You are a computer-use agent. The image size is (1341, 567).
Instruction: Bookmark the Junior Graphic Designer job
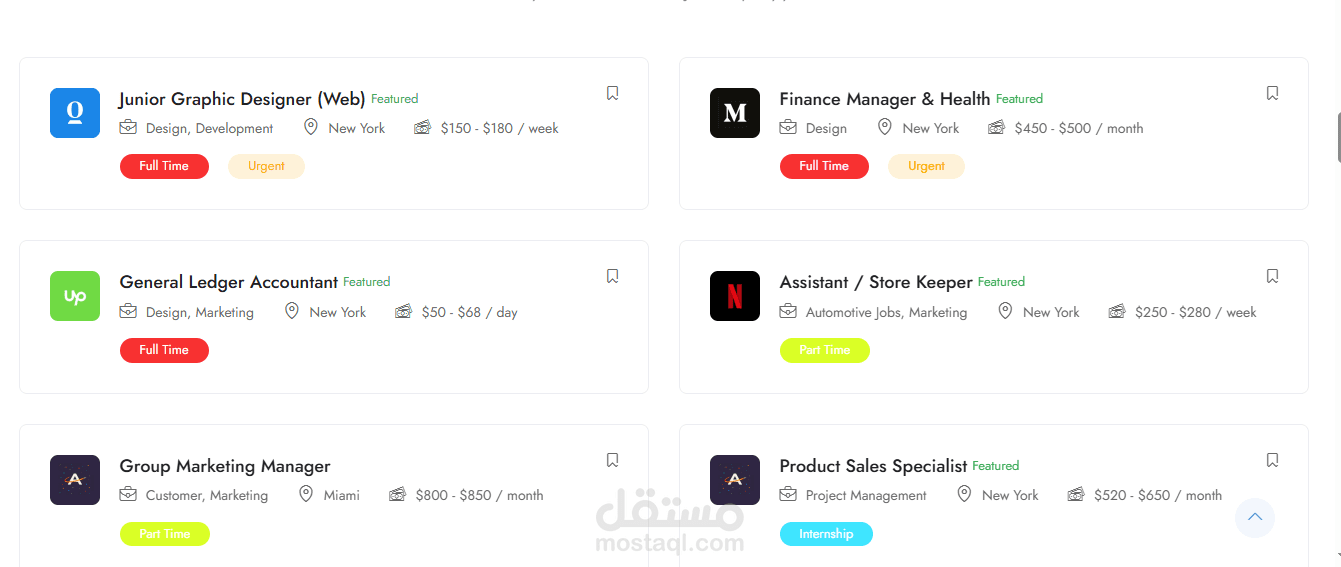tap(612, 93)
